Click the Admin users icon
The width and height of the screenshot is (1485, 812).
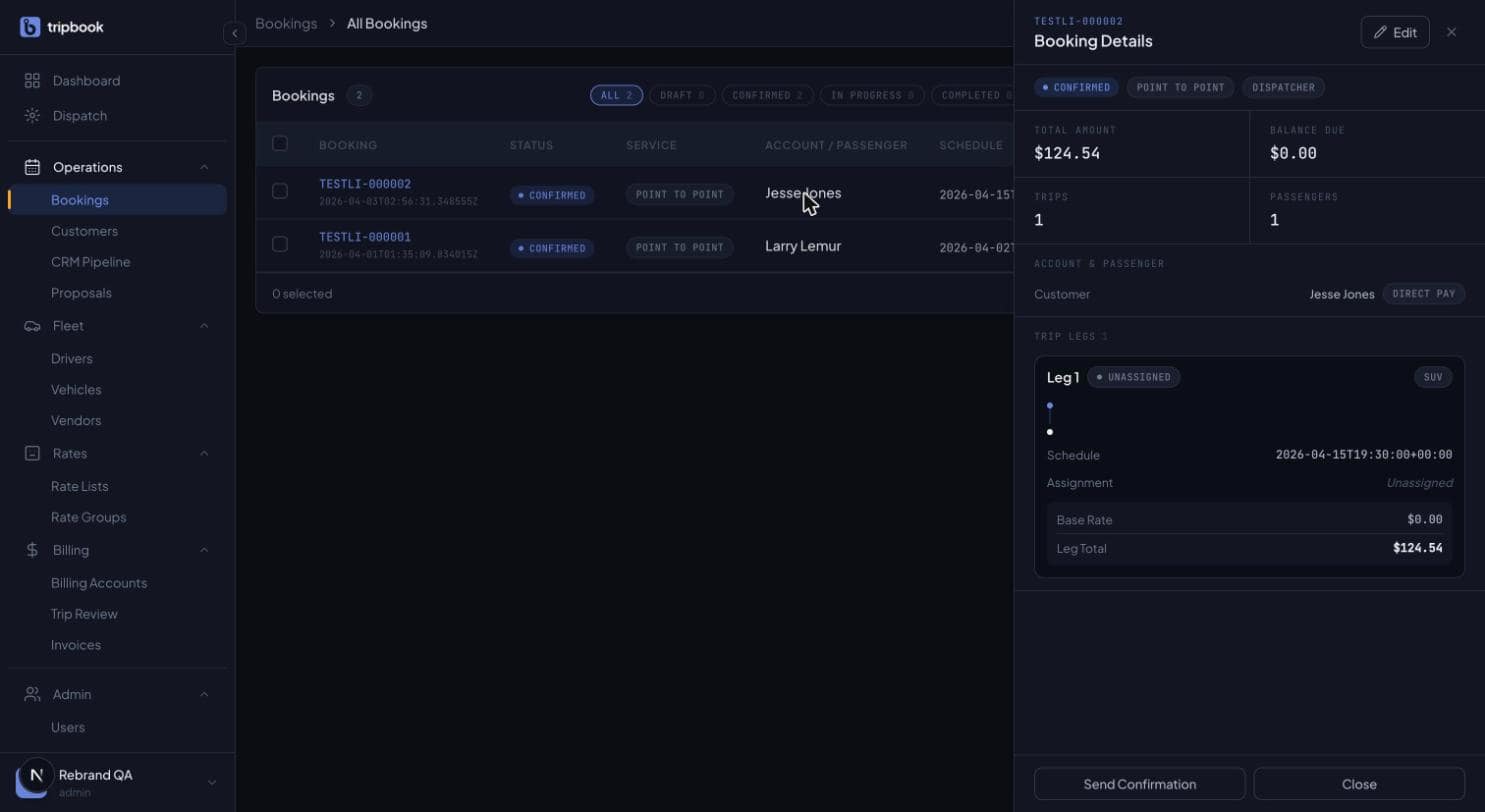tap(32, 694)
